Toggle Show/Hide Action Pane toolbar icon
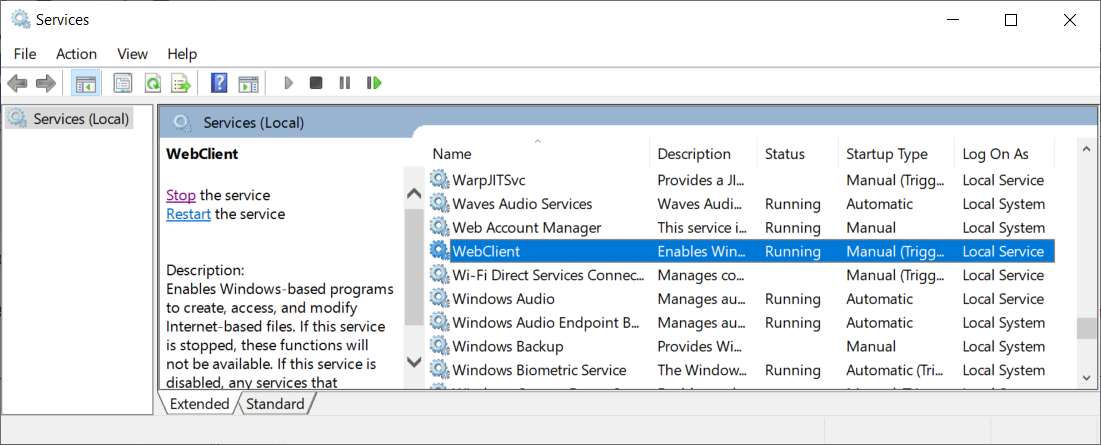1101x445 pixels. click(x=249, y=84)
